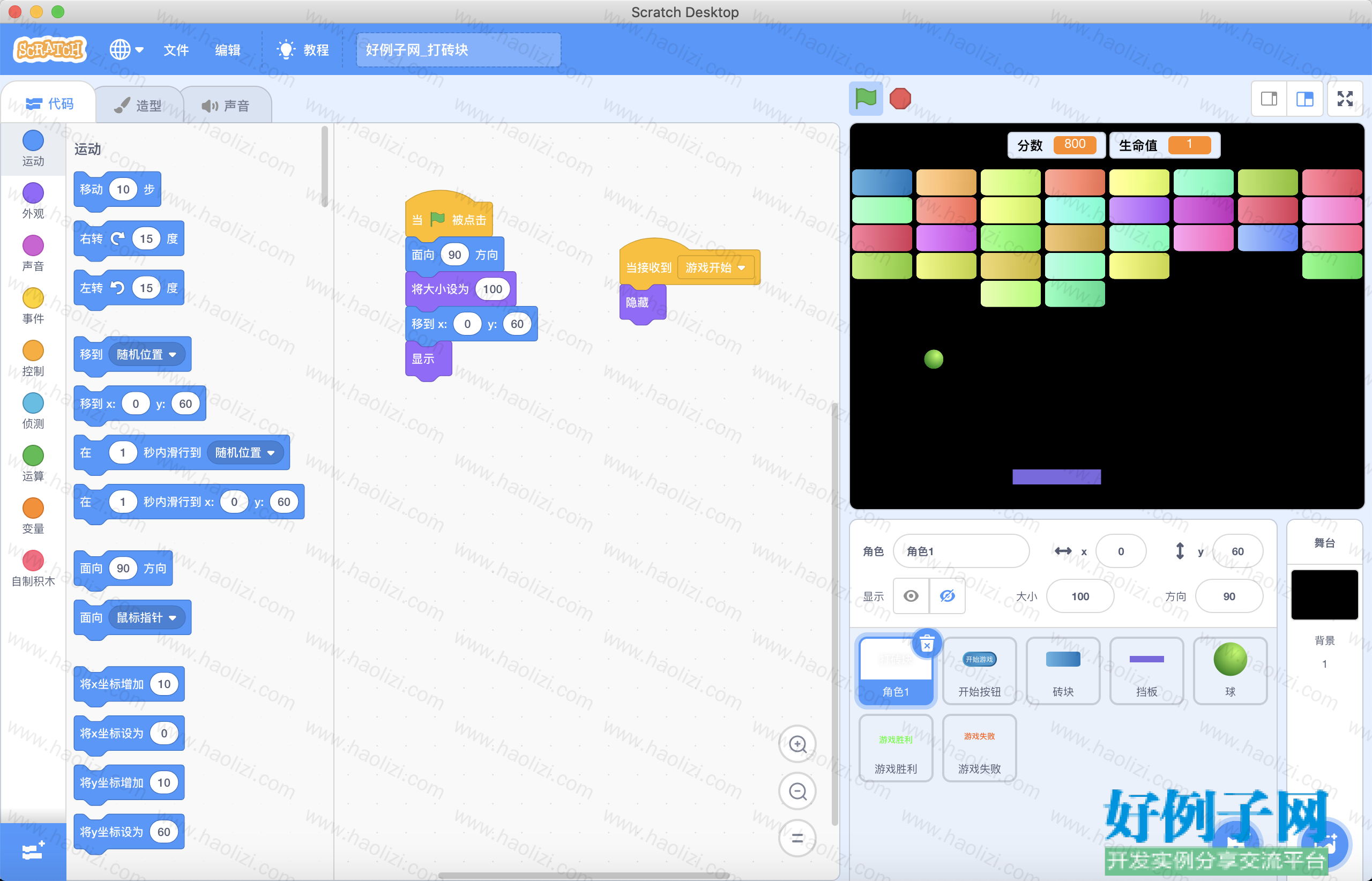Click the sprite 大小 size field
The height and width of the screenshot is (881, 1372).
1080,596
